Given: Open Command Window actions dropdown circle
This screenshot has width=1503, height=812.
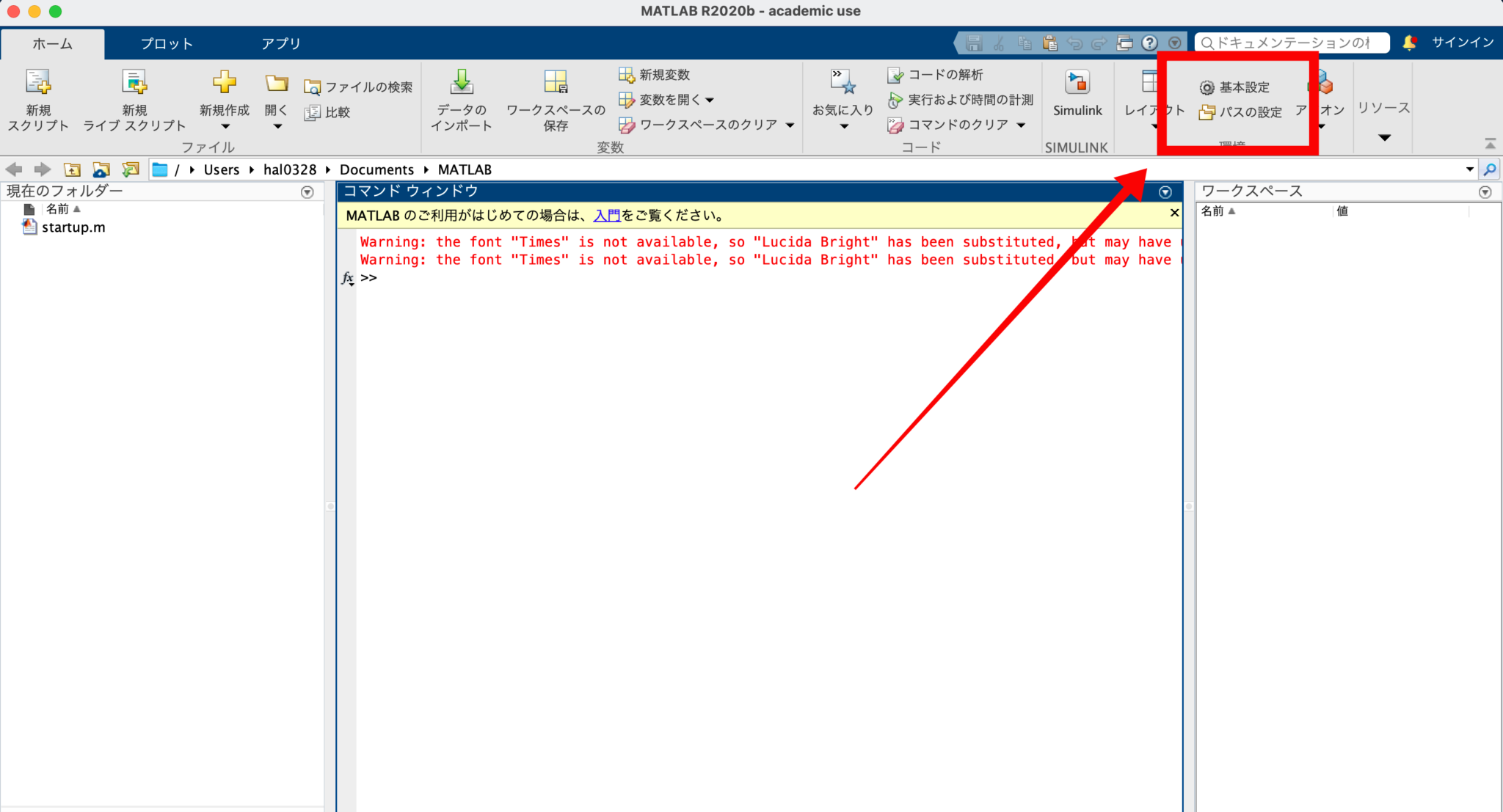Looking at the screenshot, I should [x=1165, y=192].
